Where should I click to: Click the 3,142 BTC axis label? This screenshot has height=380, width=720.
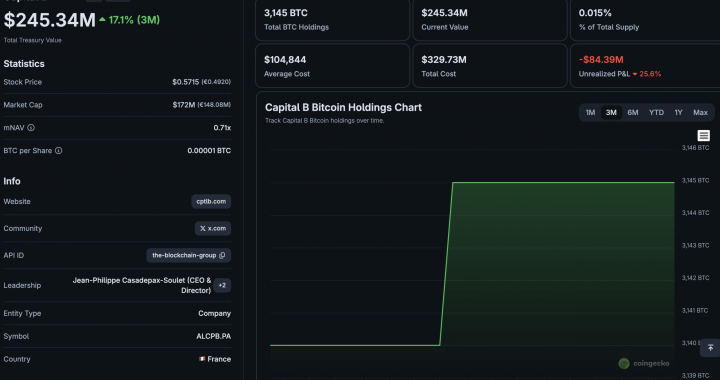coord(695,278)
